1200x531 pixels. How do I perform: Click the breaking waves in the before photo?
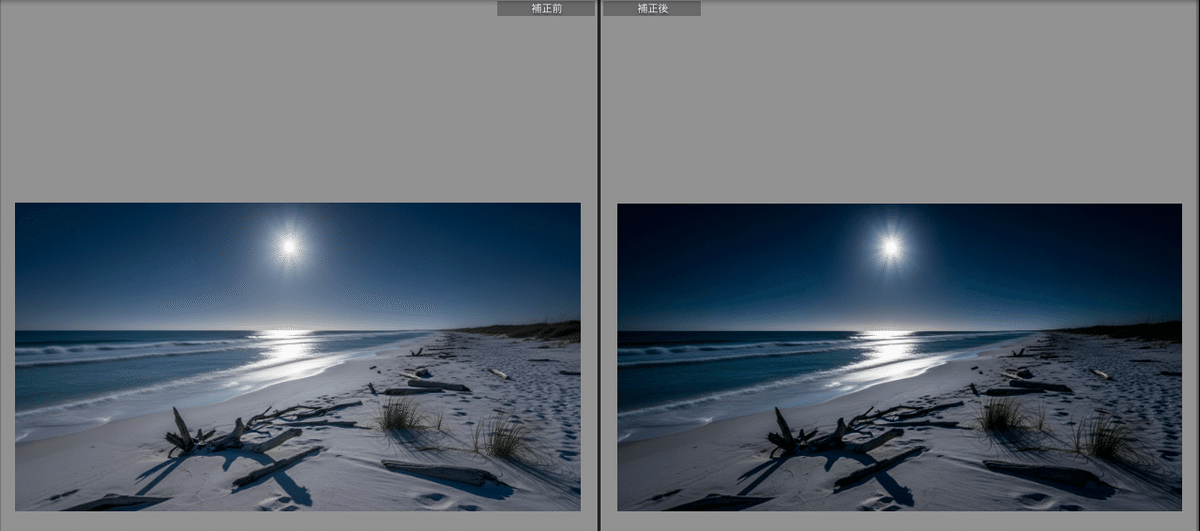coord(100,350)
